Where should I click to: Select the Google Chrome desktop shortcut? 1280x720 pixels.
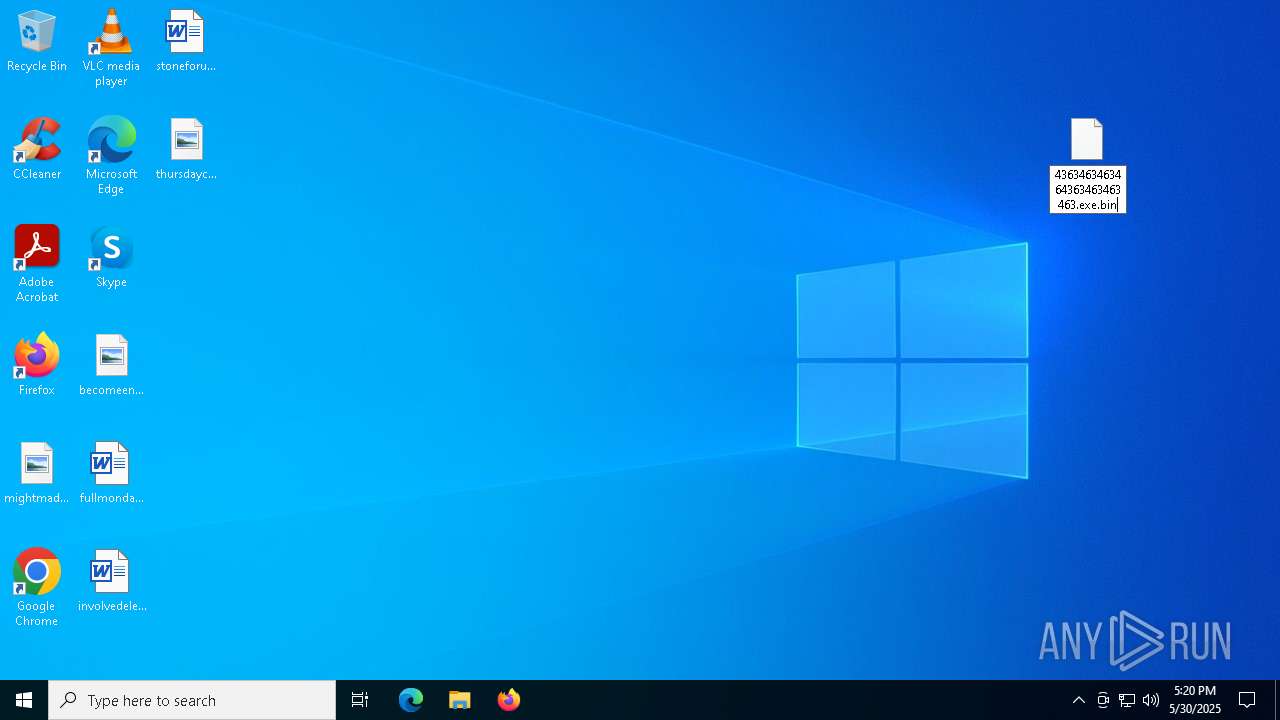37,587
